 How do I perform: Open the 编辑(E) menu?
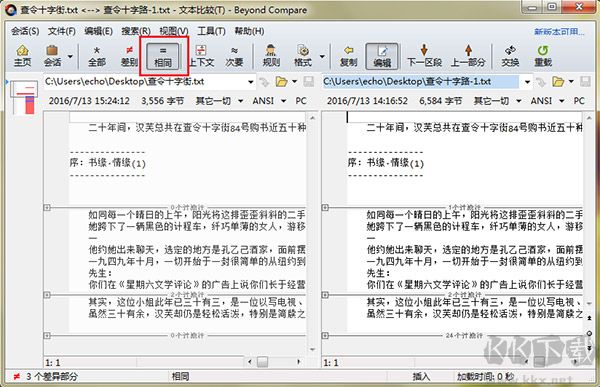point(98,31)
